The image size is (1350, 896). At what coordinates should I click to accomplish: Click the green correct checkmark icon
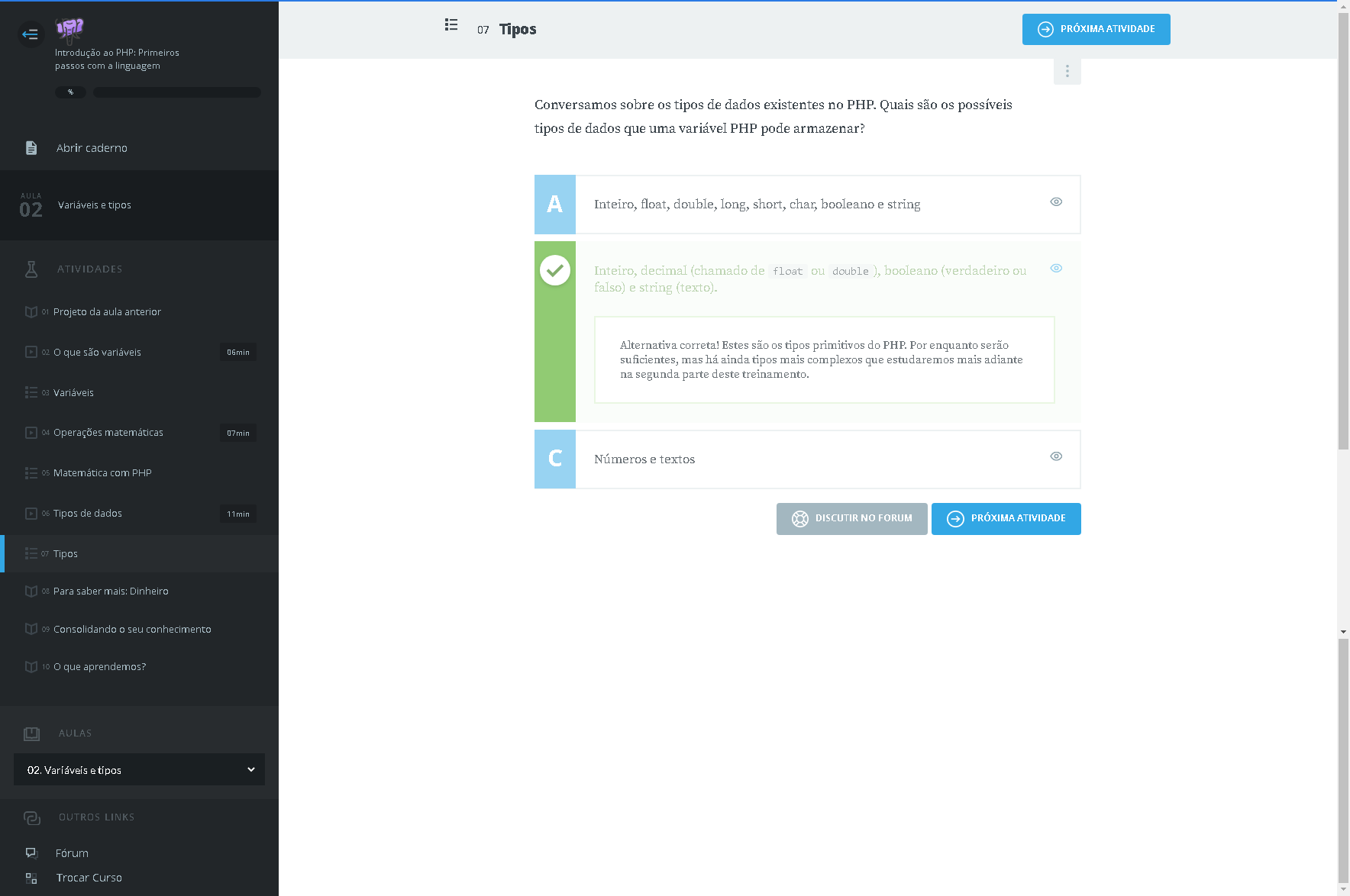[x=555, y=270]
